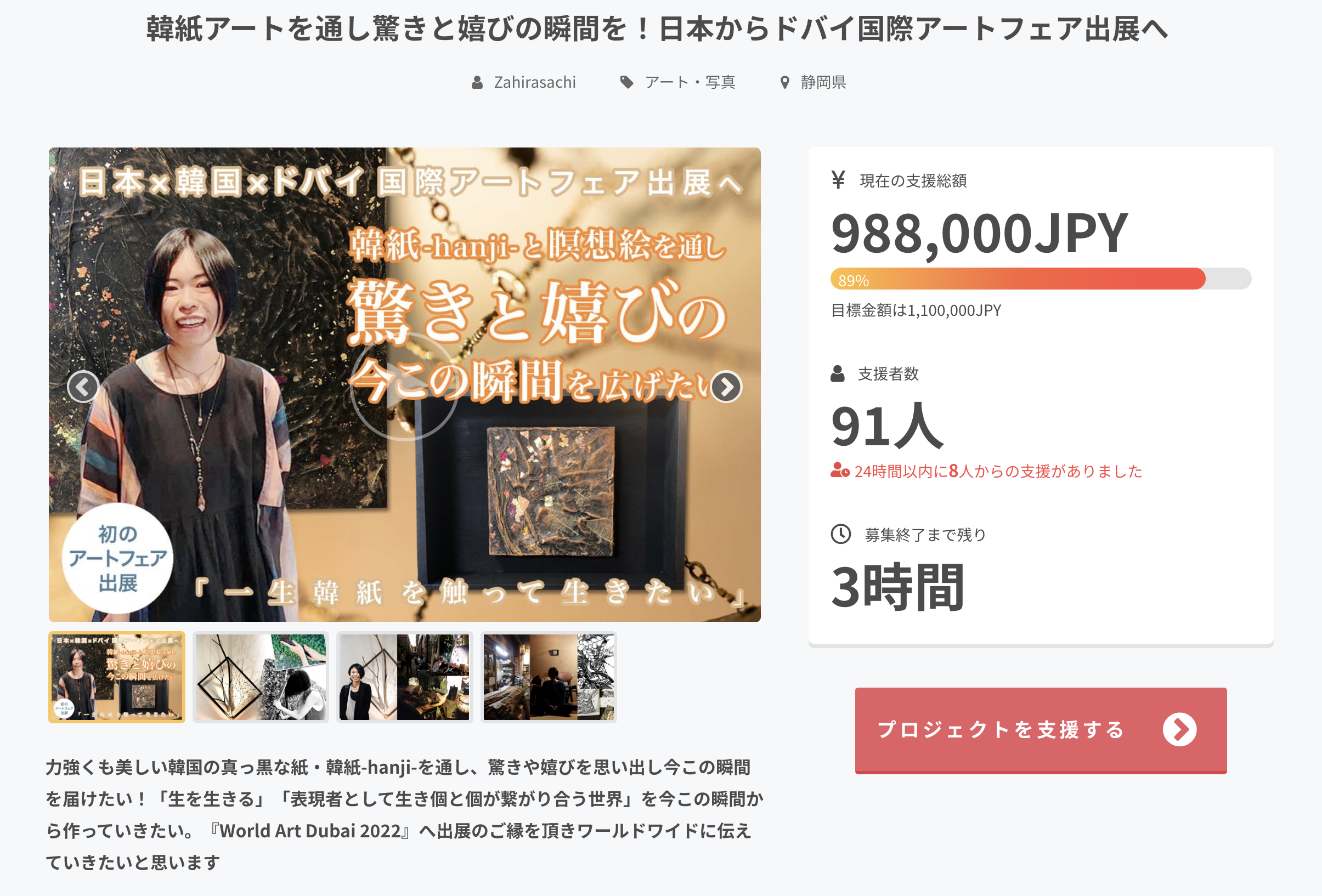Click the person icon next to 支援者数
The image size is (1322, 896).
click(837, 373)
